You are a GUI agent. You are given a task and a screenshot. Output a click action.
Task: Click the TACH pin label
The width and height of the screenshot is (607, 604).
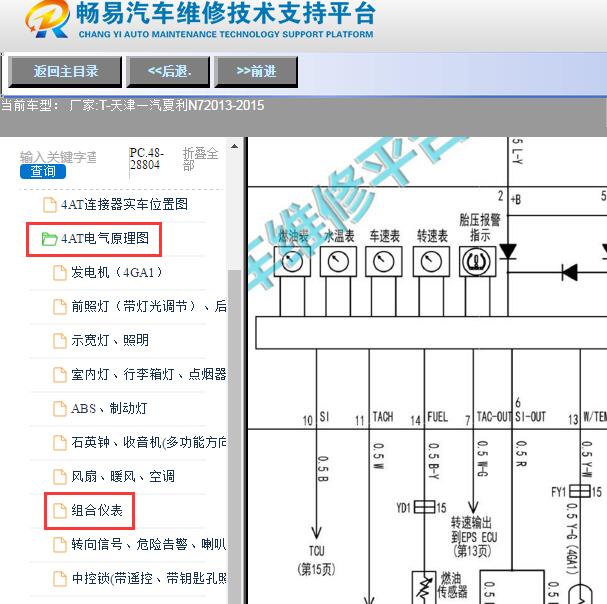click(x=382, y=417)
